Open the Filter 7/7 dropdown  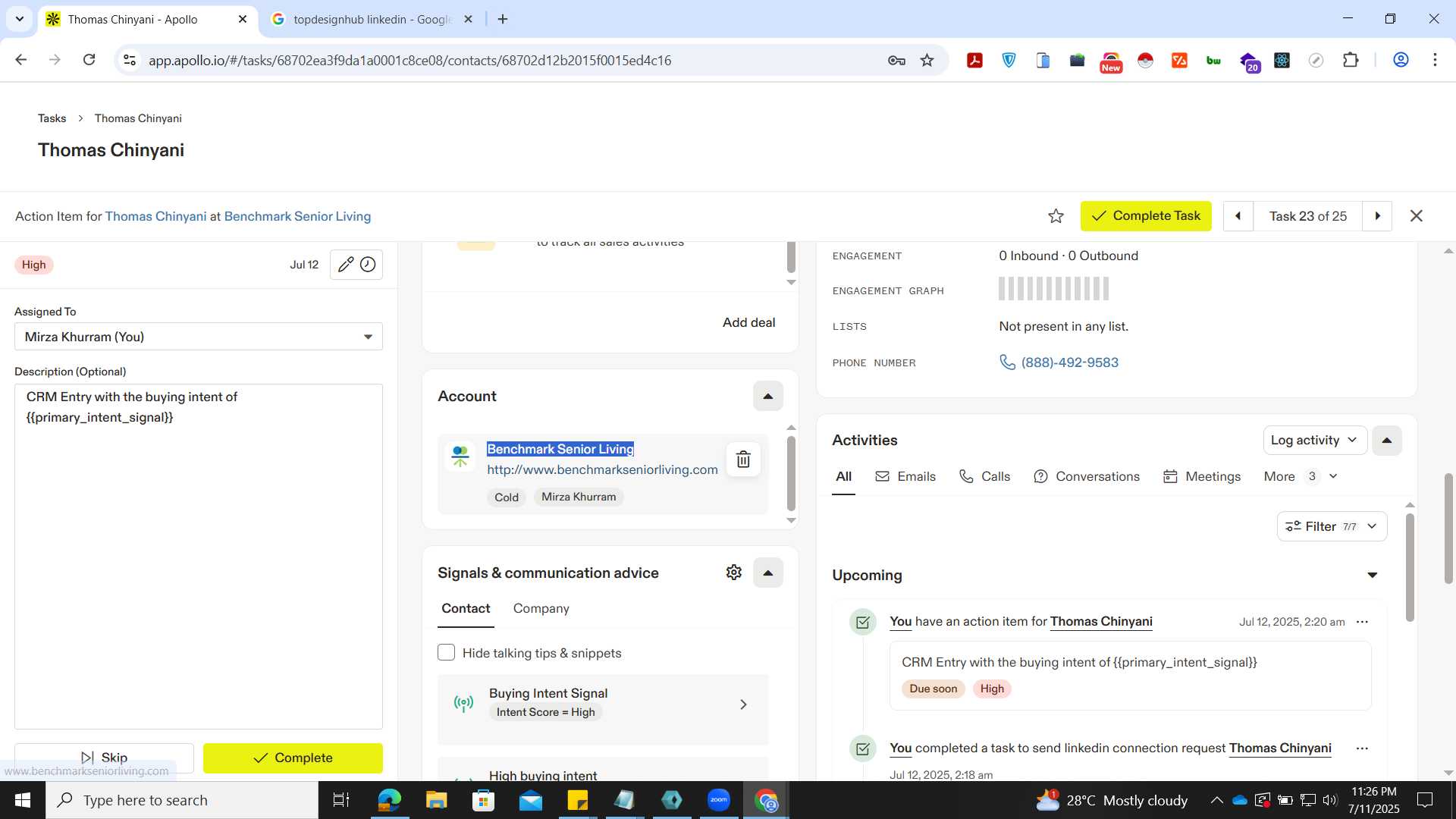coord(1332,526)
